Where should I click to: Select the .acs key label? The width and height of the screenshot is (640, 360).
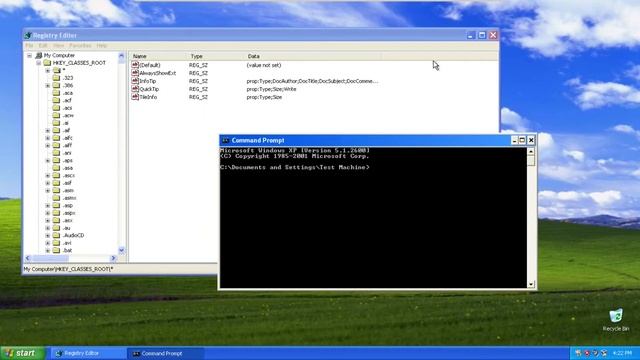(67, 108)
